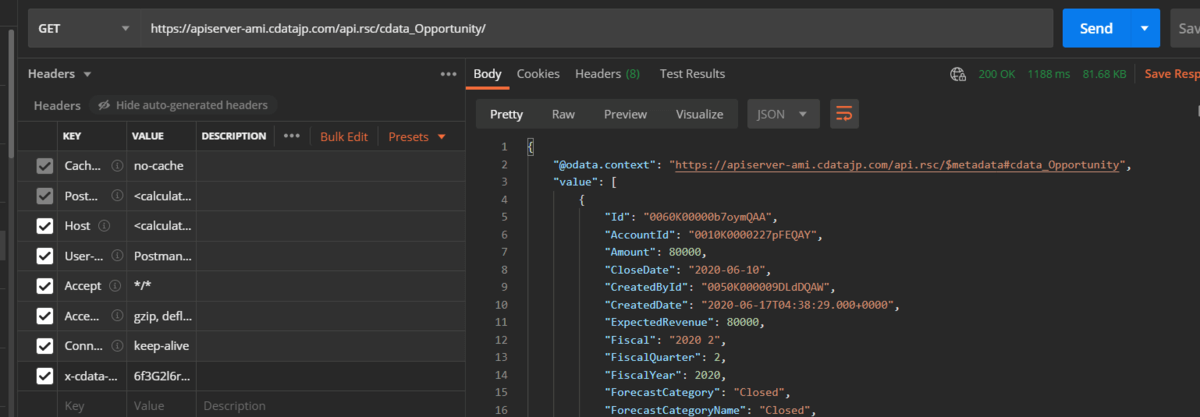Viewport: 1200px width, 417px height.
Task: Expand the JSON format dropdown
Action: [x=783, y=114]
